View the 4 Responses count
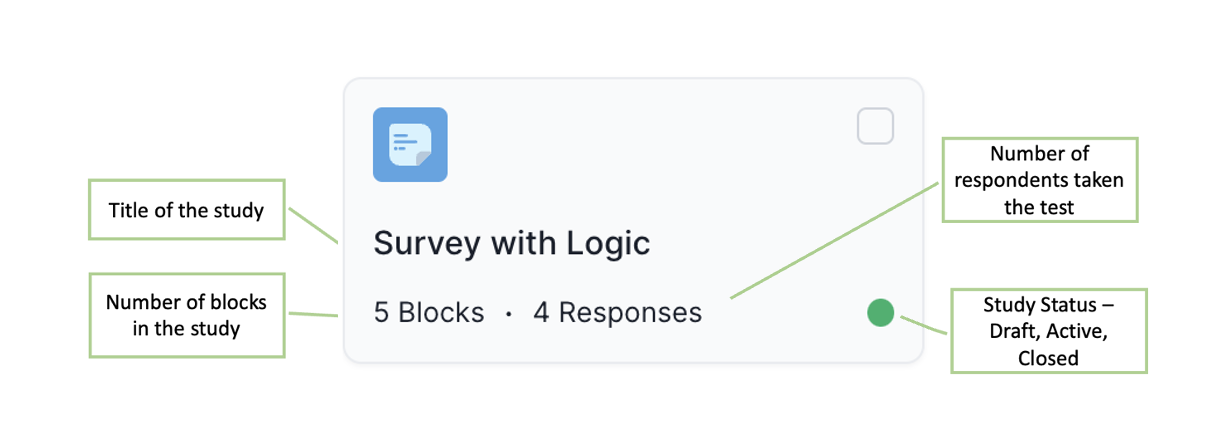This screenshot has height=436, width=1216. 617,313
